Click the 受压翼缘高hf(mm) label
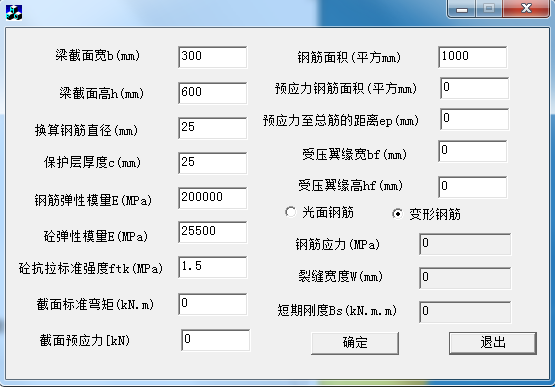This screenshot has width=555, height=387. click(x=350, y=186)
